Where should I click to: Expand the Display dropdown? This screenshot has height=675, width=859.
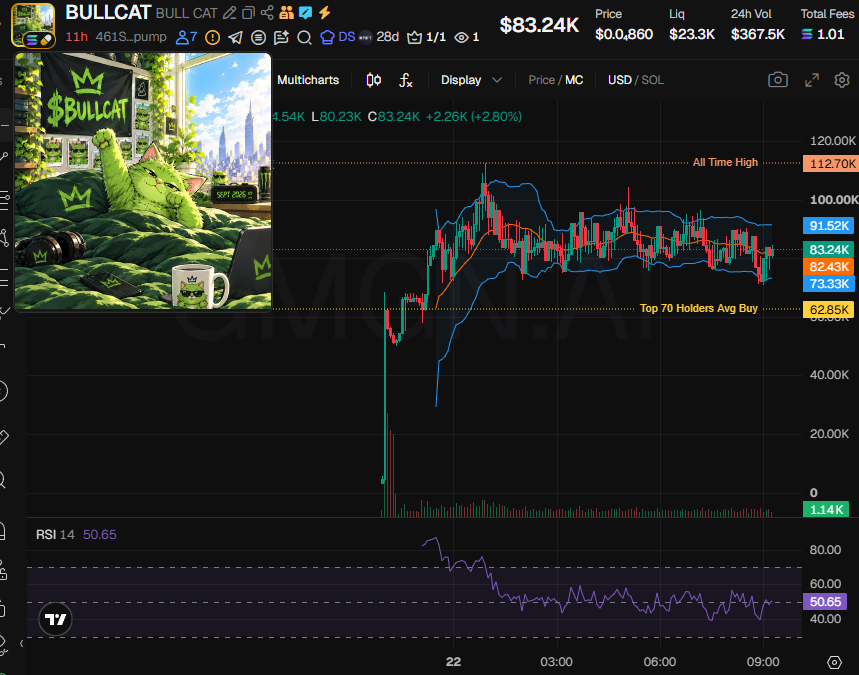click(x=471, y=80)
